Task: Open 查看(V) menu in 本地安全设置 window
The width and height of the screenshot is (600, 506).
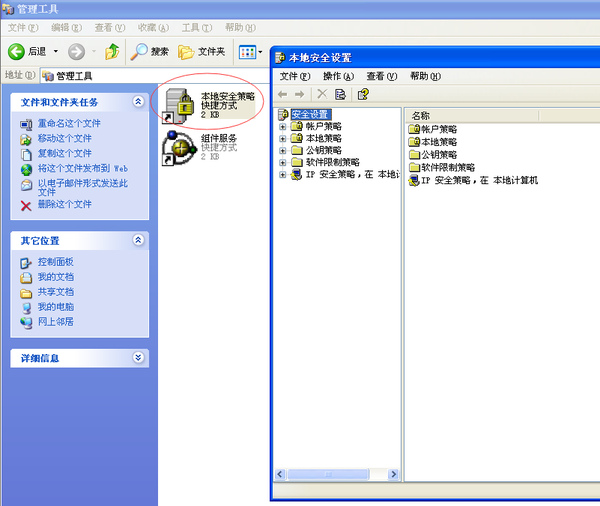Action: [382, 76]
